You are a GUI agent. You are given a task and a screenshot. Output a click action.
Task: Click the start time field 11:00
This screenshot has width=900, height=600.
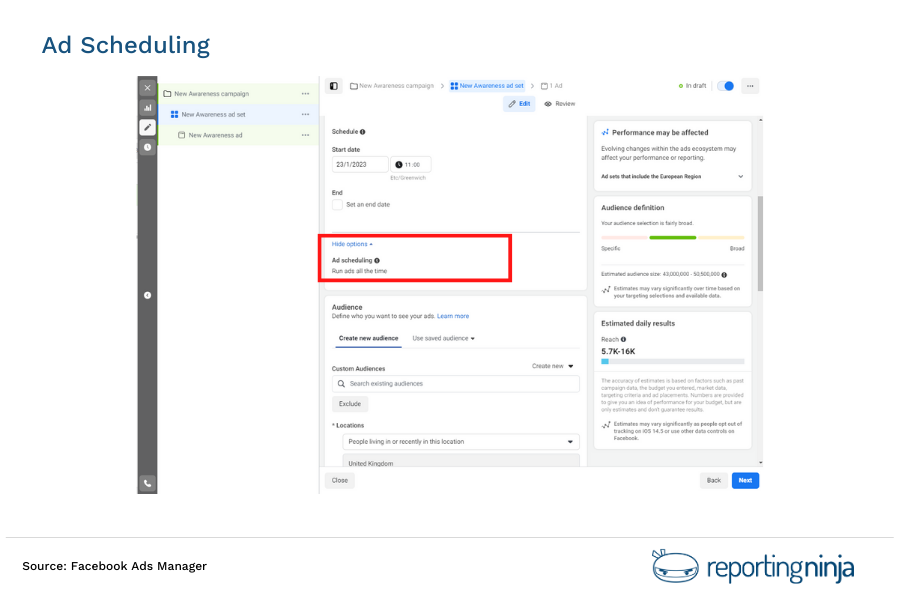[x=411, y=164]
